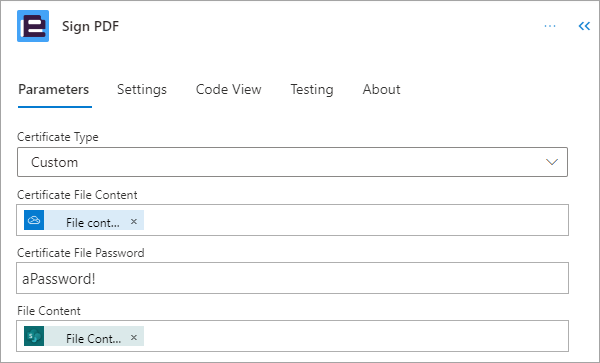Open the Certificate Type combo box showing Custom
This screenshot has height=363, width=600.
pyautogui.click(x=292, y=162)
